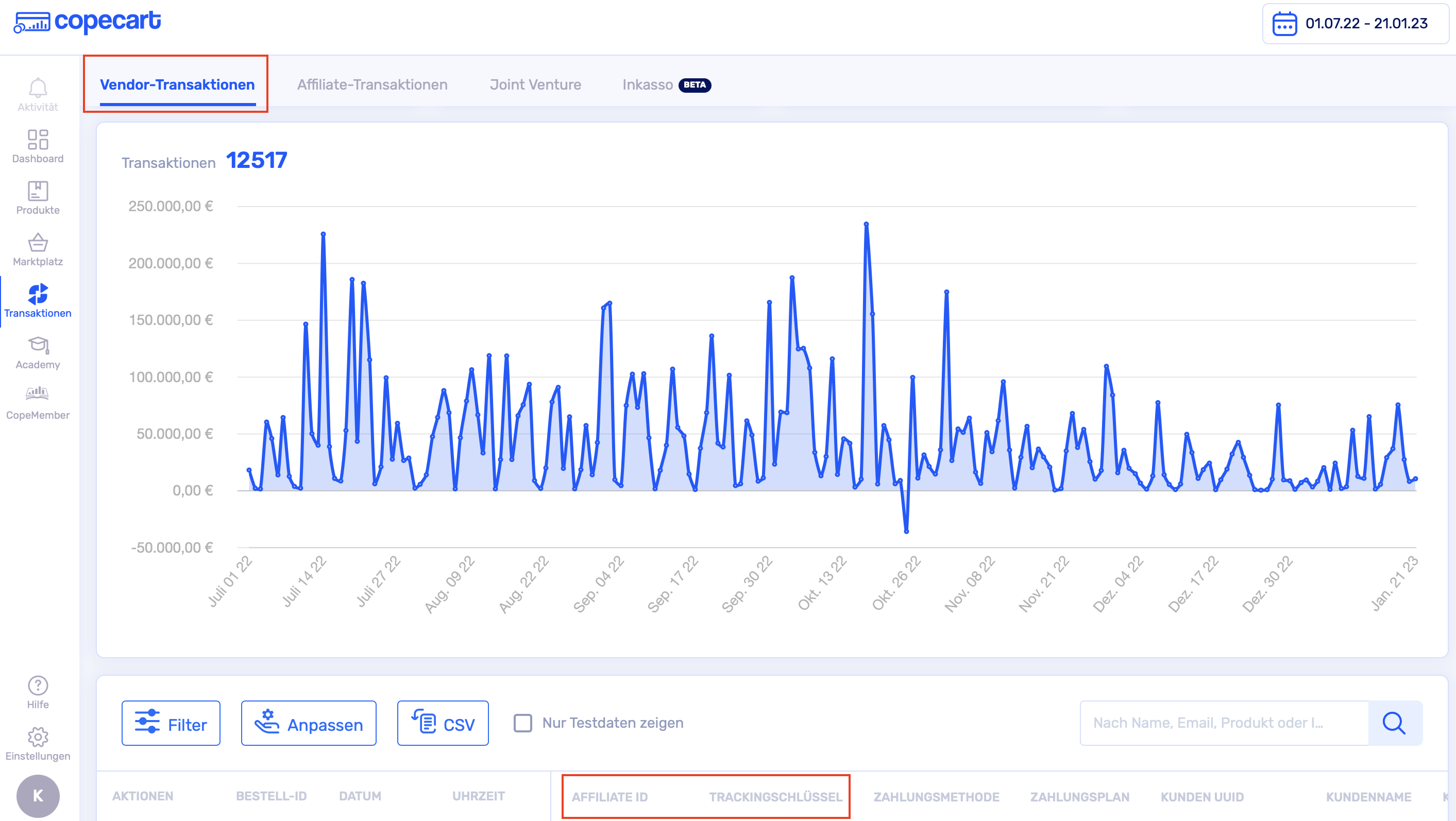Open the user avatar K
1456x821 pixels.
tap(37, 796)
